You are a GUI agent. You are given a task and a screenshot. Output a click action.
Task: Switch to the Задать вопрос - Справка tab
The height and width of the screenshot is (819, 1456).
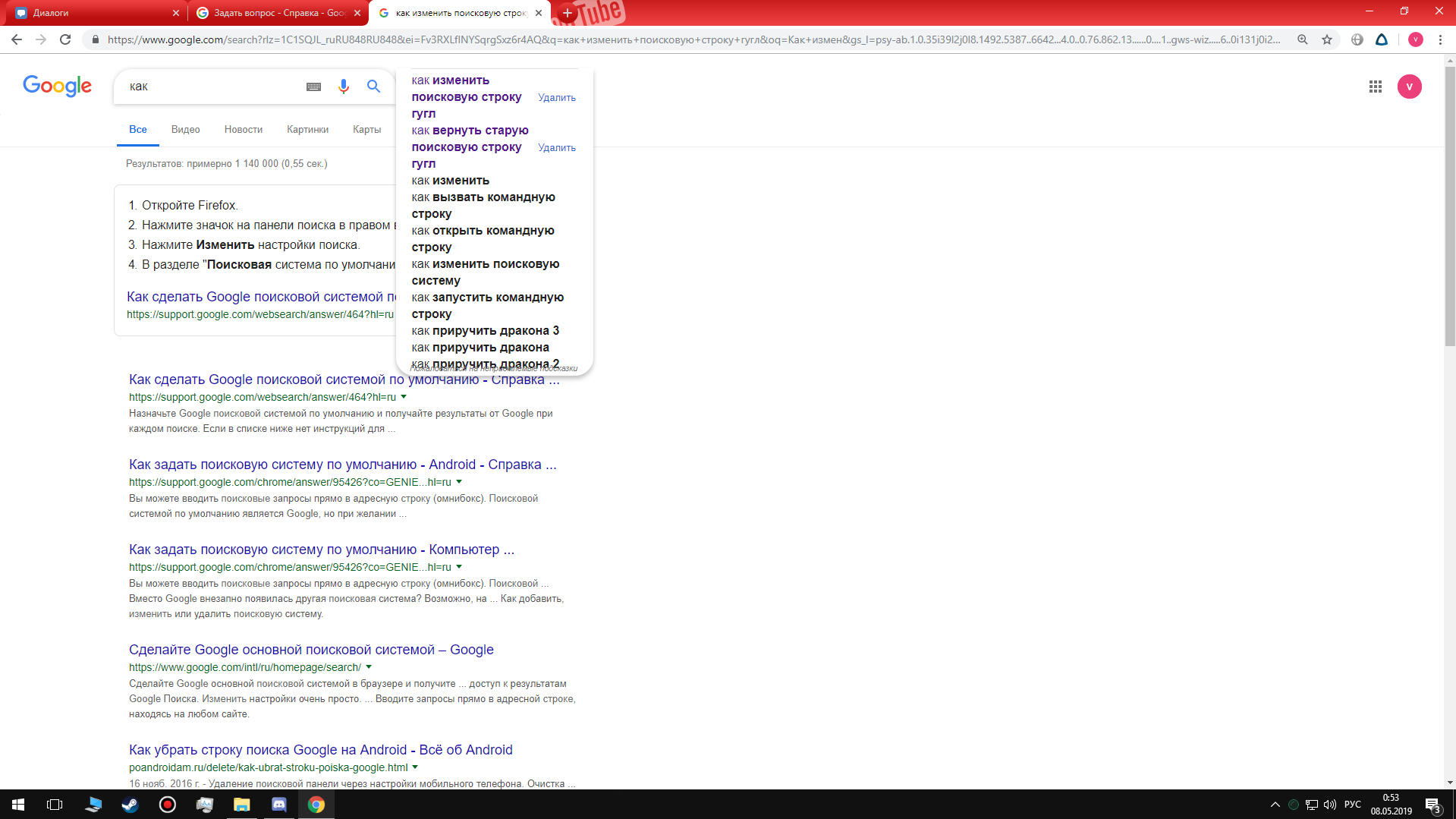[x=278, y=13]
